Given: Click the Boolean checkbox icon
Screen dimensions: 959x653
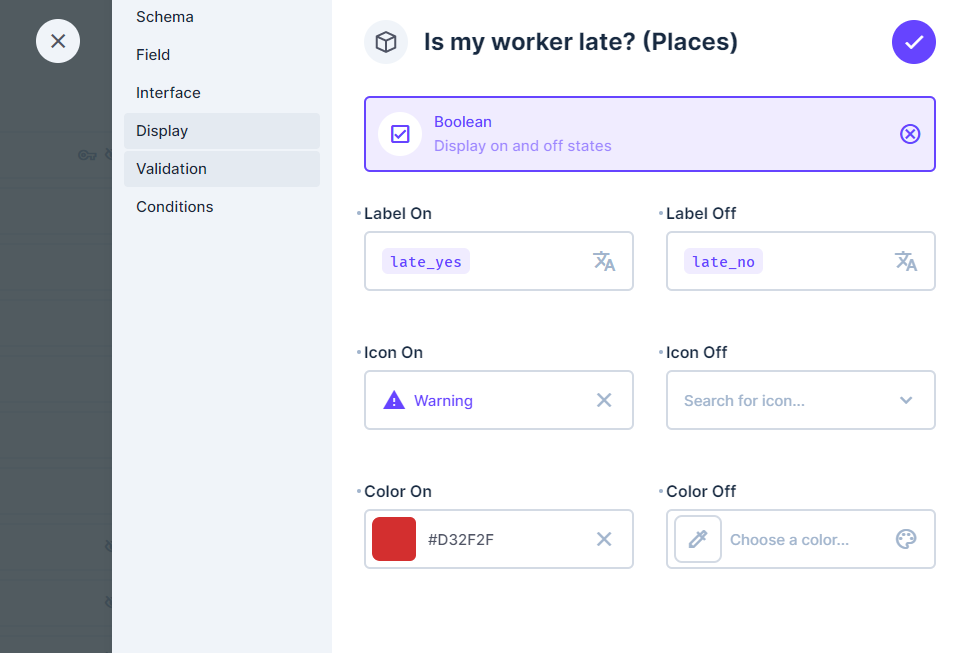Looking at the screenshot, I should [400, 134].
